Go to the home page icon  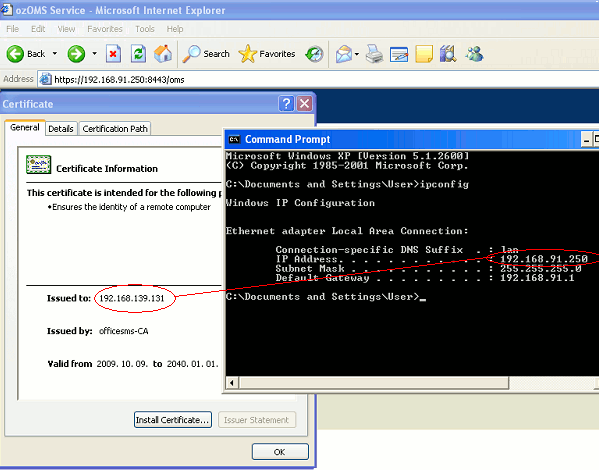(x=163, y=54)
